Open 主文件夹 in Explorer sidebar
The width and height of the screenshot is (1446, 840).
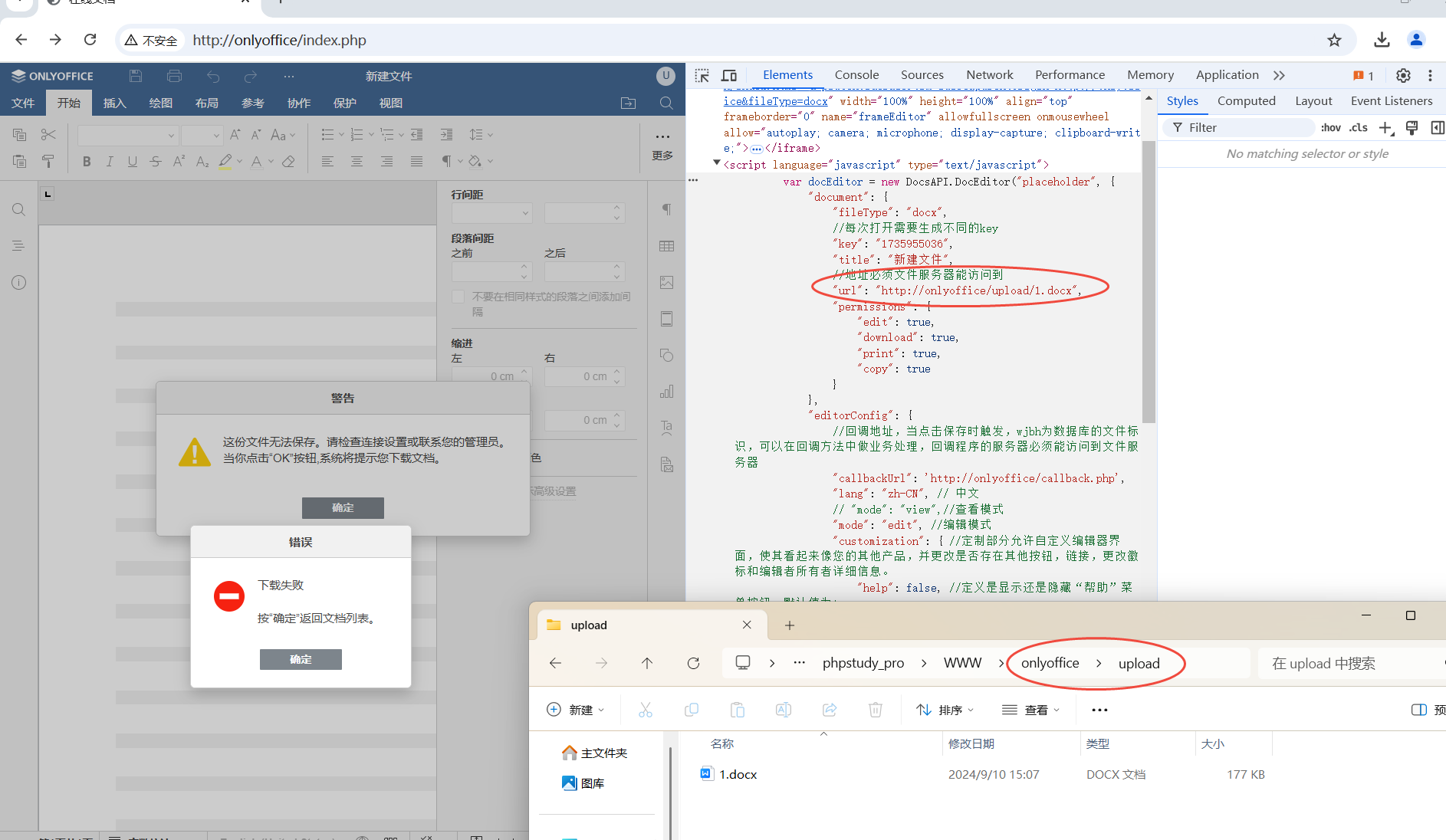595,753
